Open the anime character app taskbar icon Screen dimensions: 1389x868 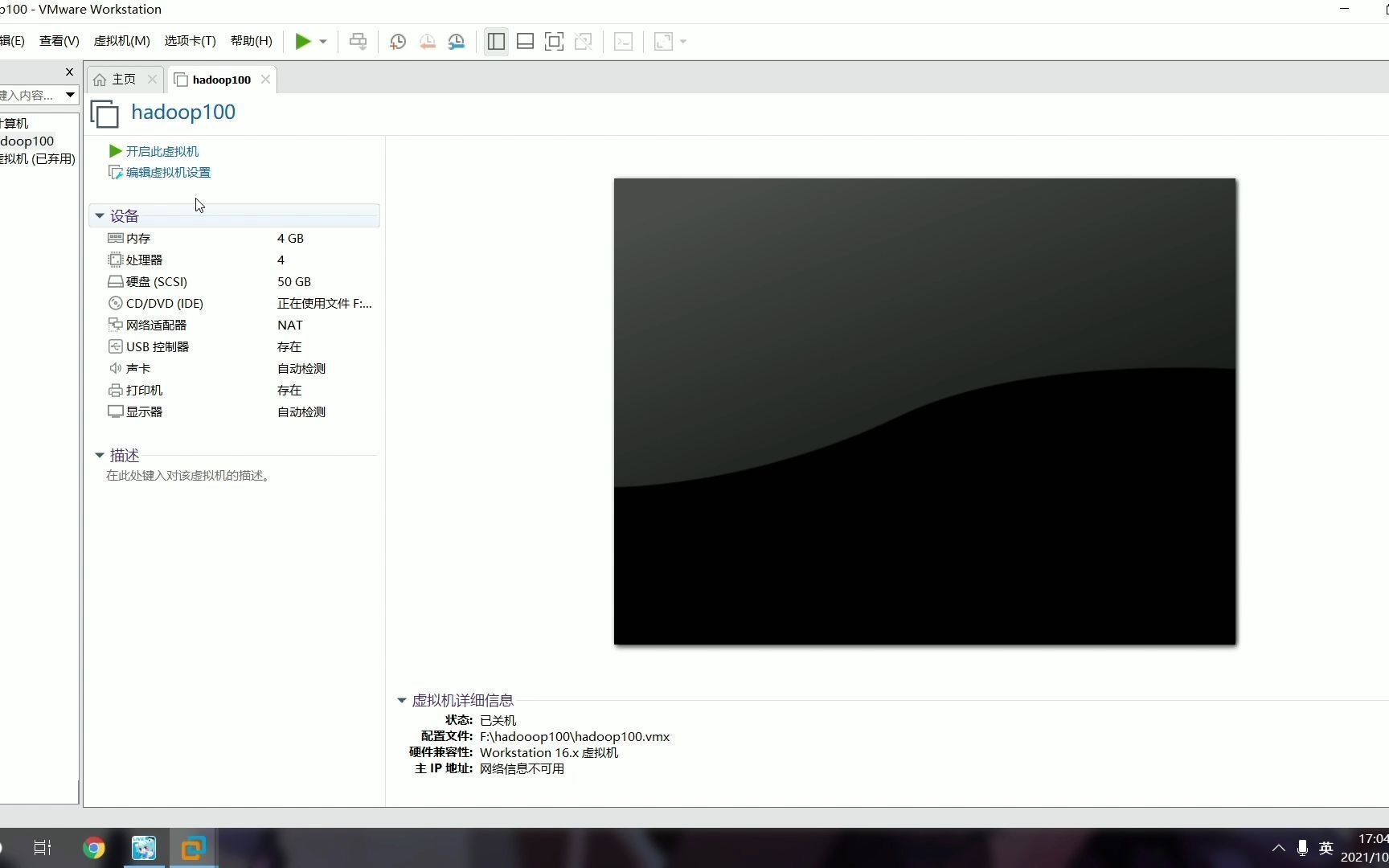pos(144,848)
